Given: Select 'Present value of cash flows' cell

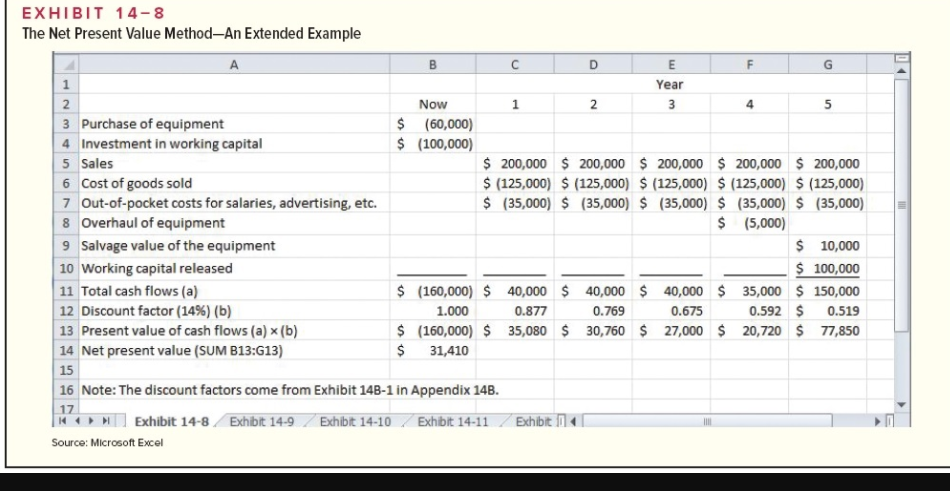Looking at the screenshot, I should 234,331.
